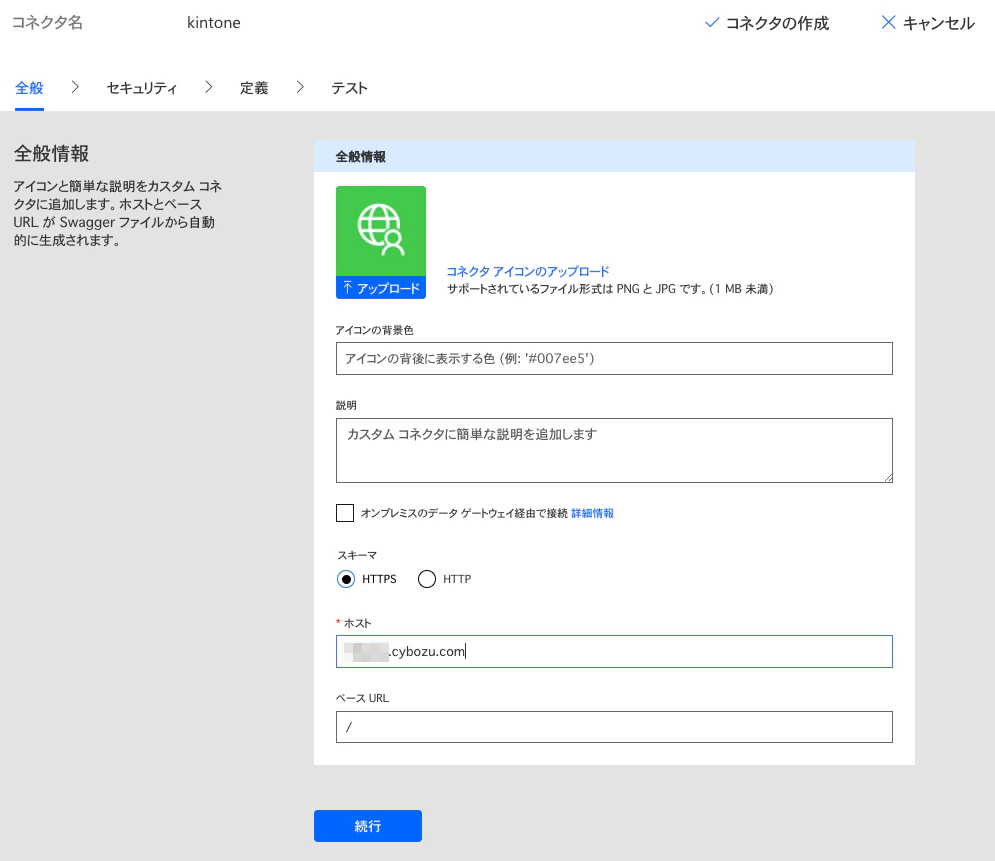
Task: Open the コネクタ アイコンのアップロード link
Action: click(x=528, y=272)
